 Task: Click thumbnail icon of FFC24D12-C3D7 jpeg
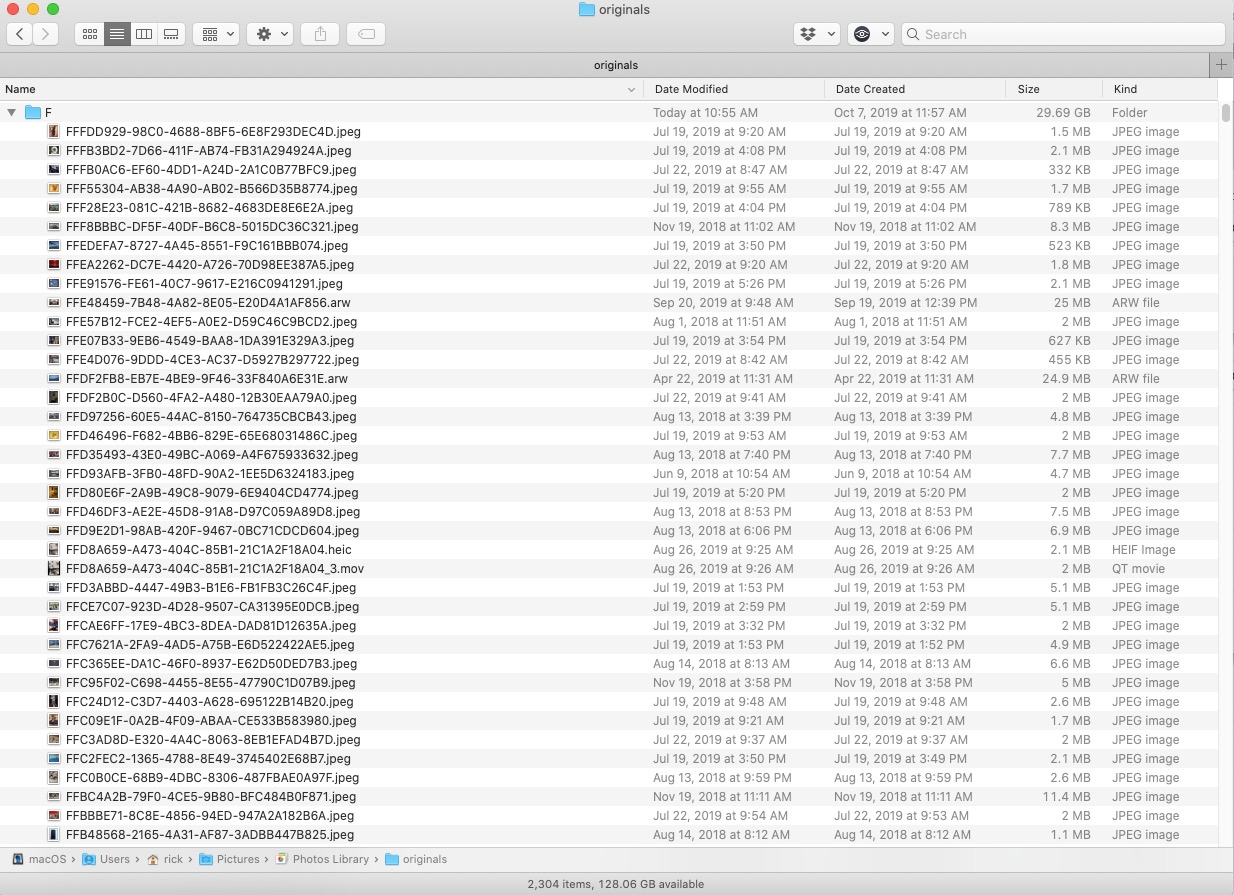54,702
